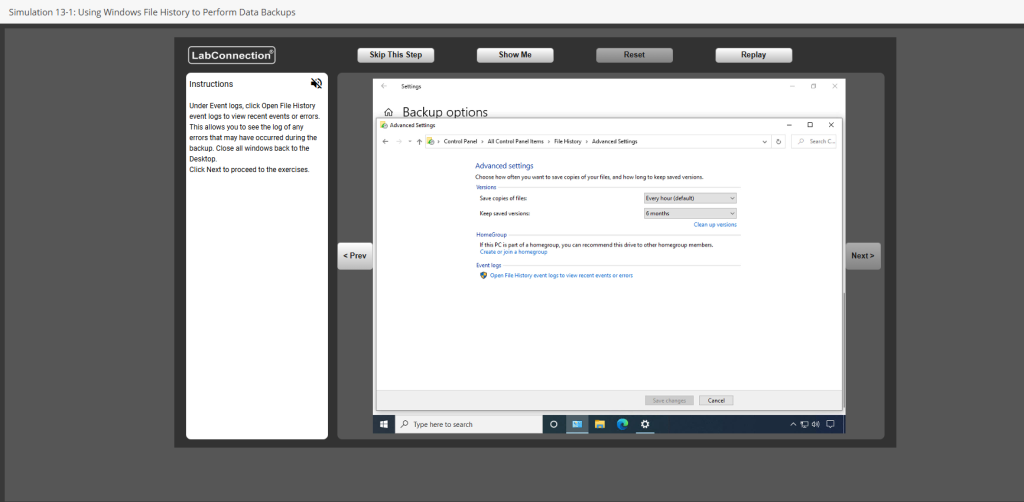
Task: Open File Explorer from the taskbar
Action: click(599, 424)
